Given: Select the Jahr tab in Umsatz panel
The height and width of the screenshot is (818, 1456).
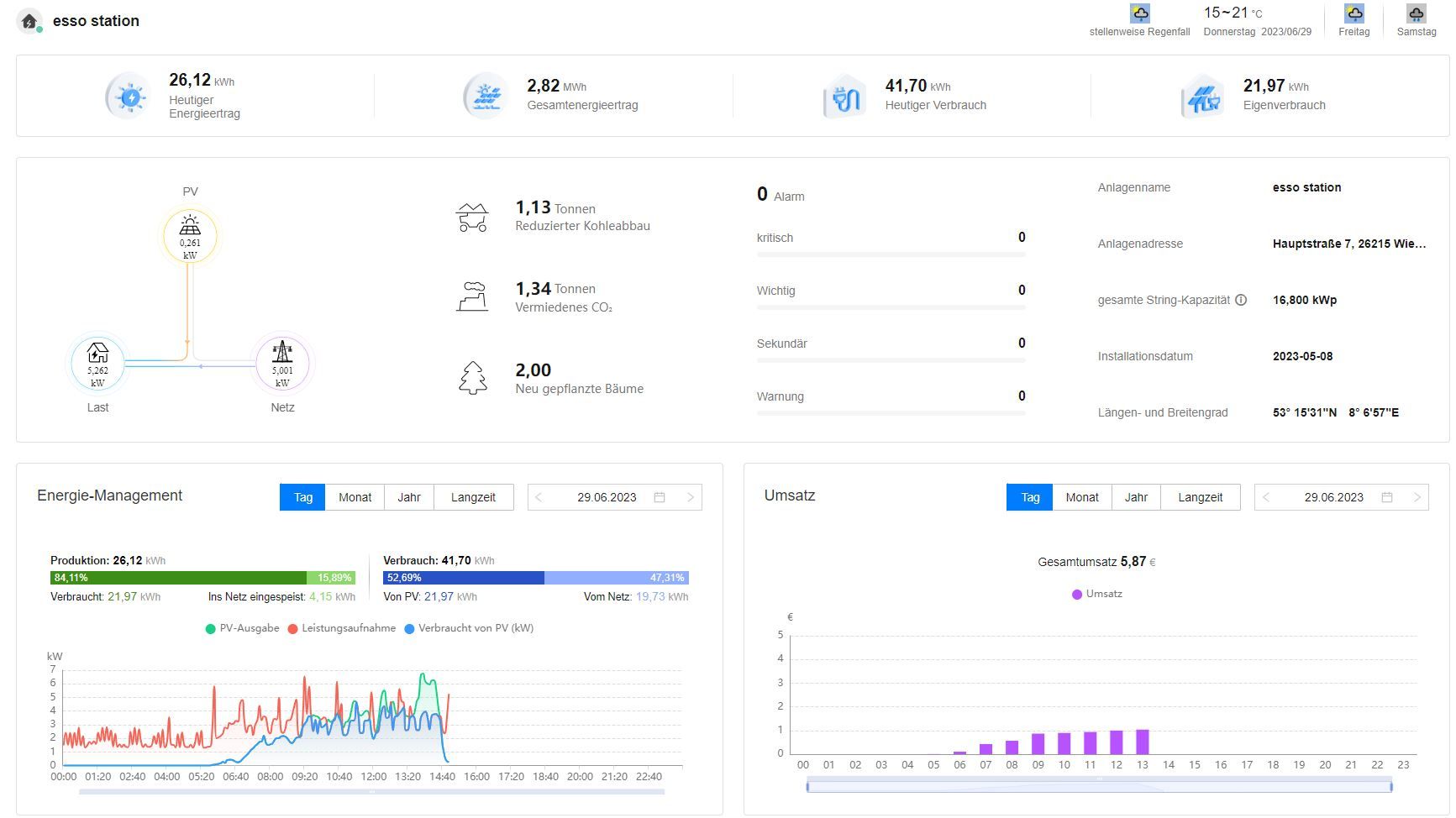Looking at the screenshot, I should [x=1136, y=497].
